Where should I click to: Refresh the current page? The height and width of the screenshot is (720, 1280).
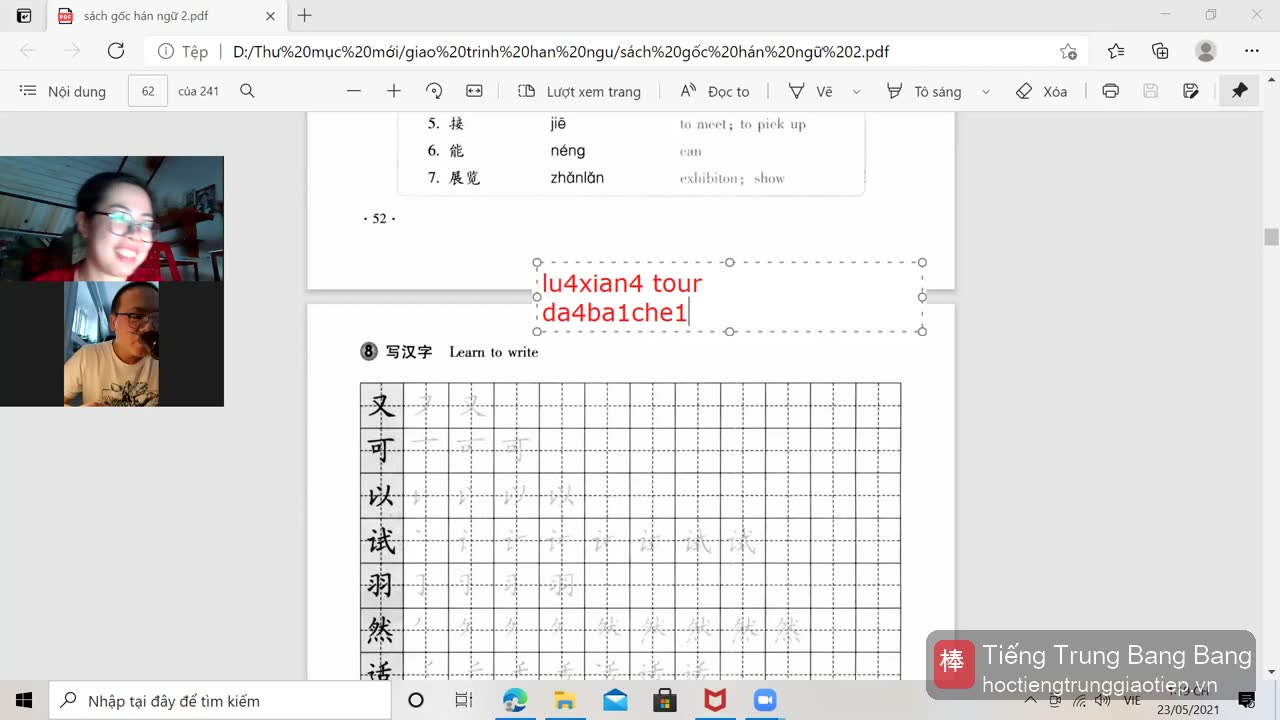point(116,51)
